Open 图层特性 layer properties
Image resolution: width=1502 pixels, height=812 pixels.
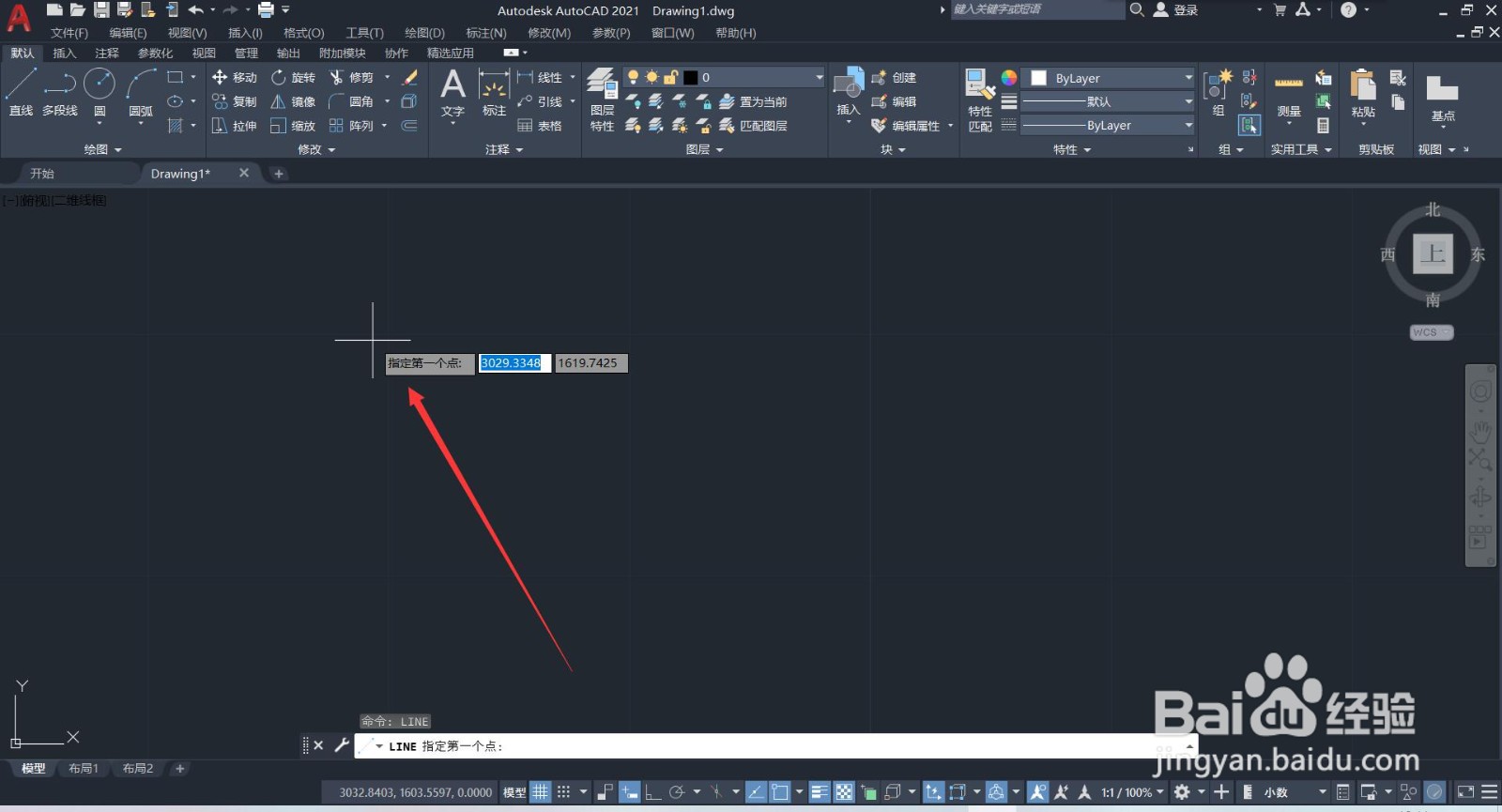click(603, 100)
